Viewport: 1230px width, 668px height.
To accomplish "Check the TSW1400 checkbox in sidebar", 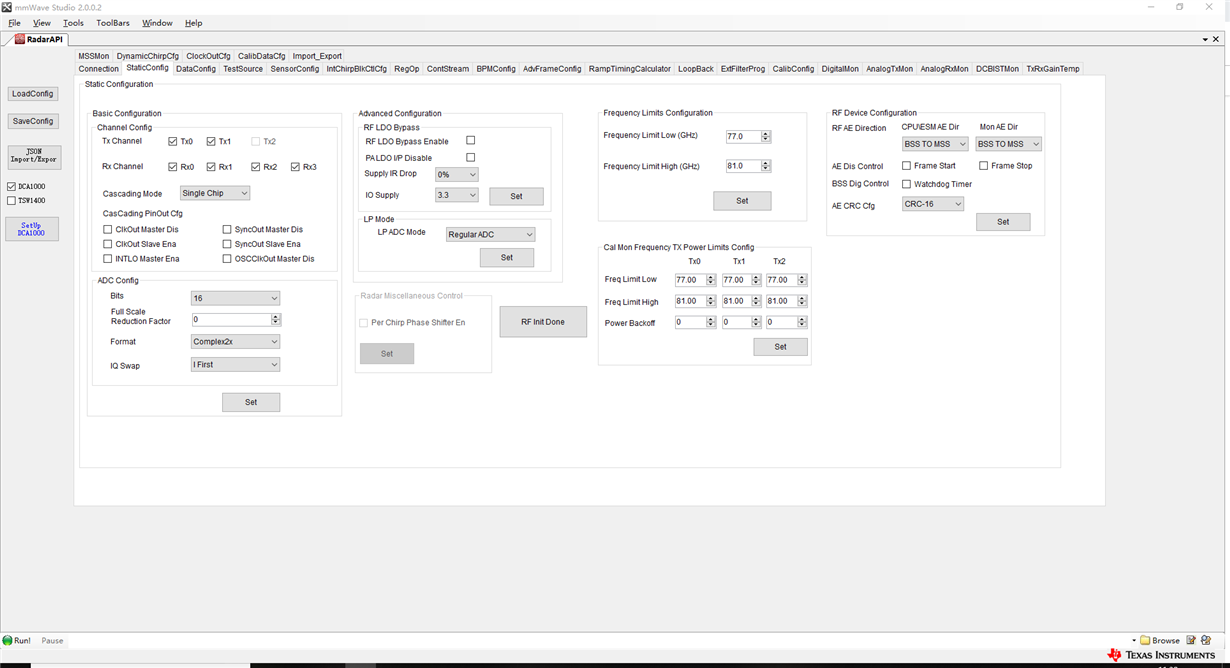I will click(11, 201).
